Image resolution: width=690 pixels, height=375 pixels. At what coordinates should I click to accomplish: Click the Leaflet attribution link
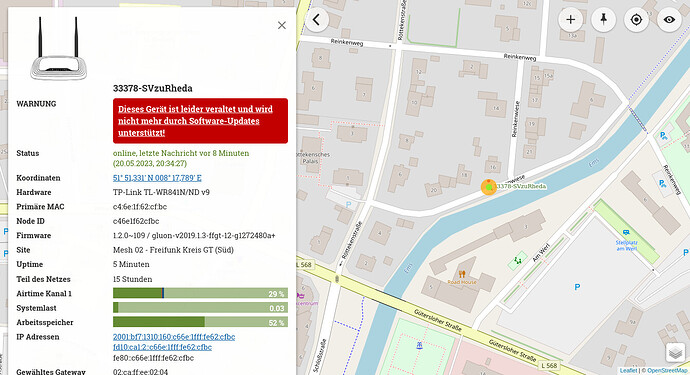click(628, 371)
